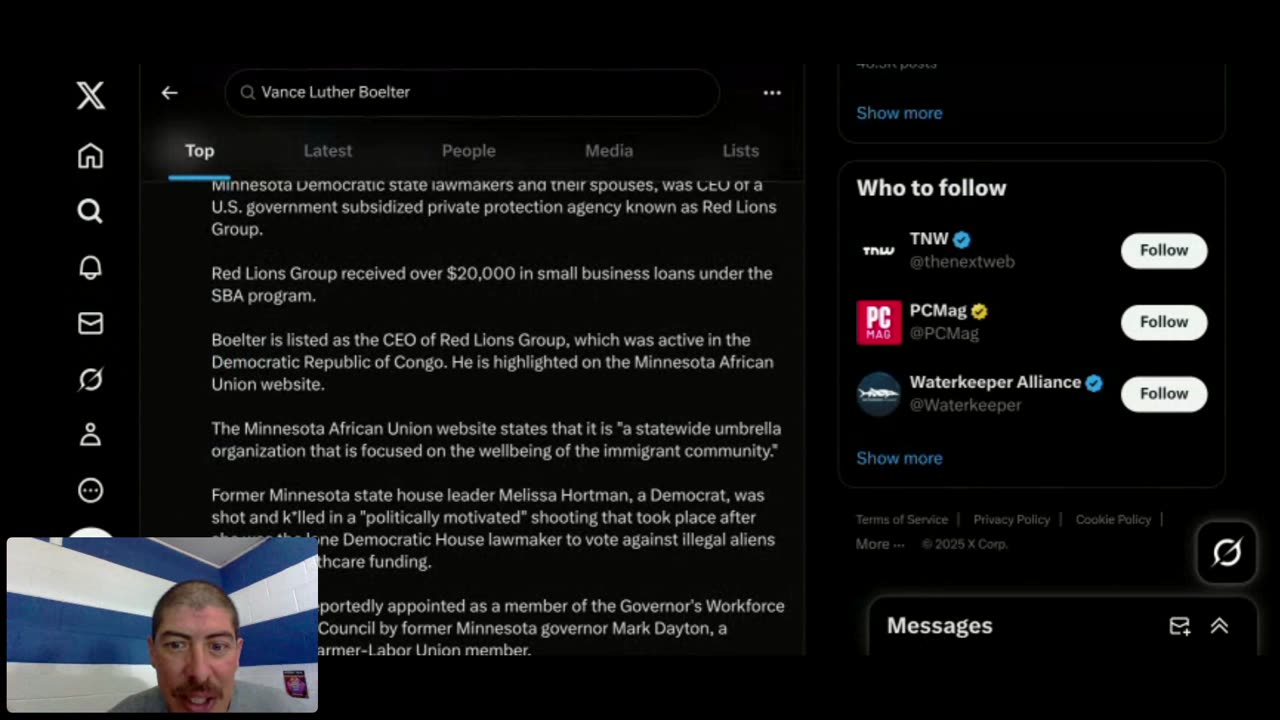1280x720 pixels.
Task: Click Waterkeeper Alliance verified badge
Action: [x=1094, y=383]
